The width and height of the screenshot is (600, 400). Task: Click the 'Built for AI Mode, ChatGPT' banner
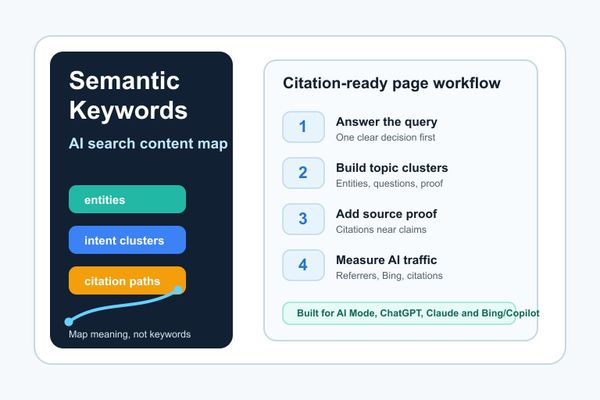coord(399,313)
